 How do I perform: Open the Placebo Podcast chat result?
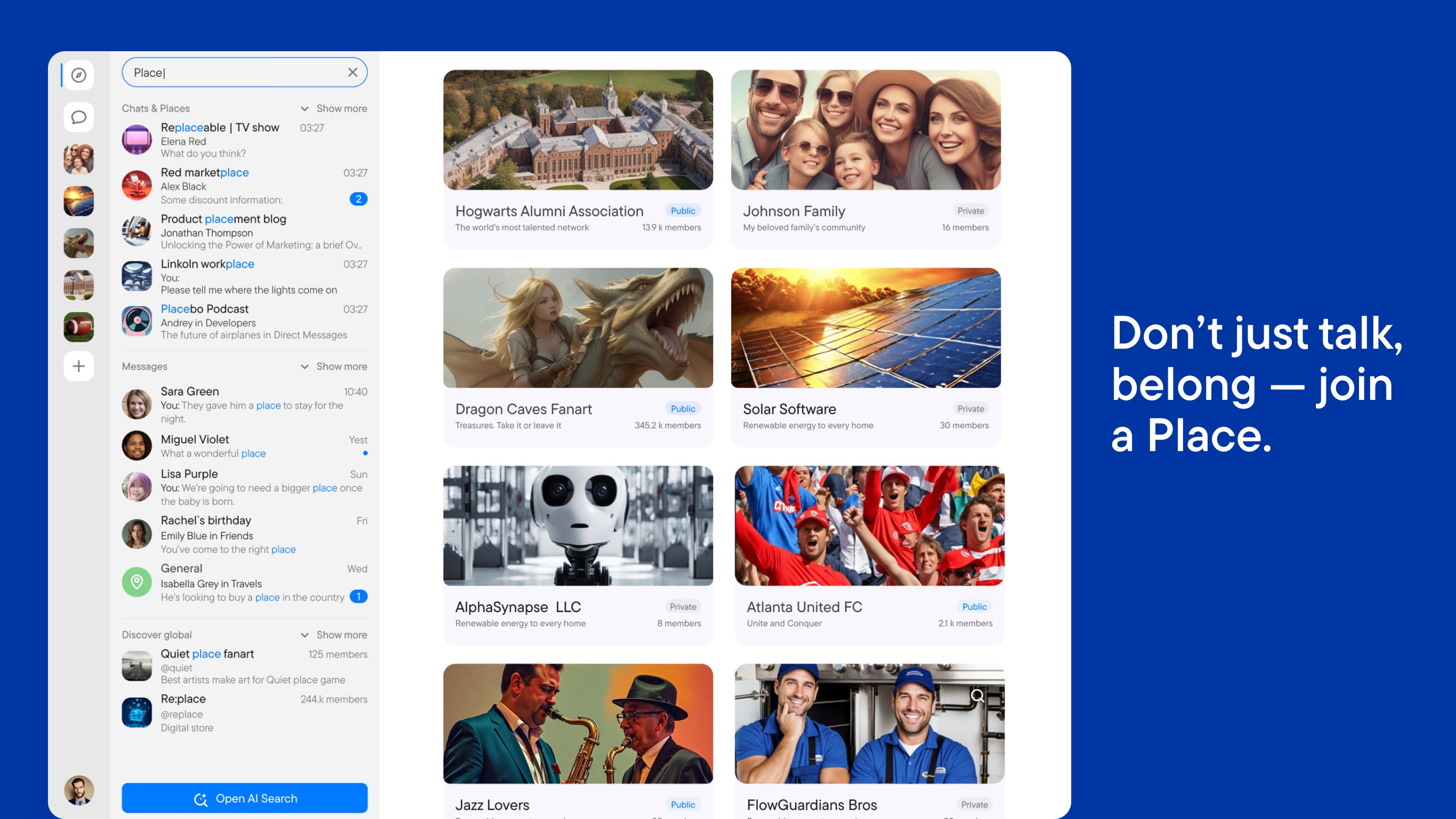tap(244, 322)
